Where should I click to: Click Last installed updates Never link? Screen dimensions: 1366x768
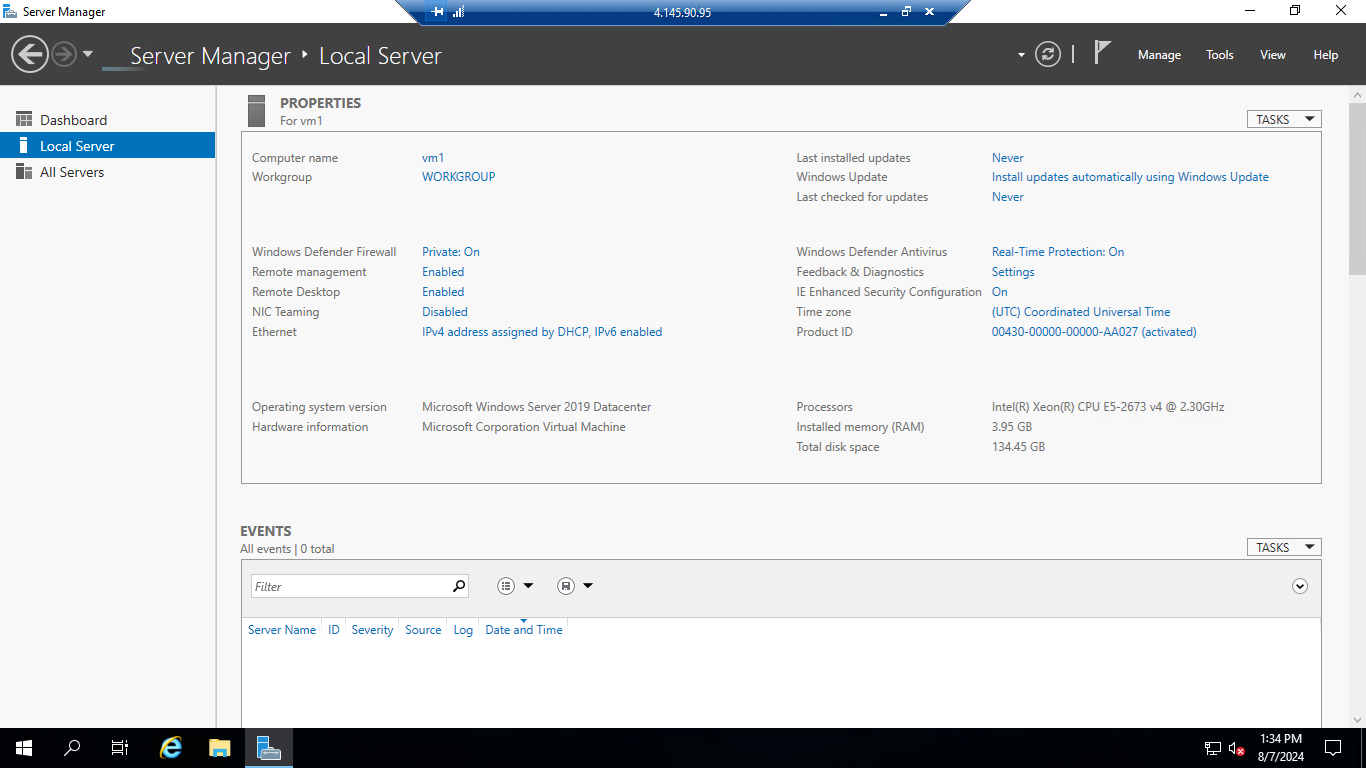(x=1008, y=158)
